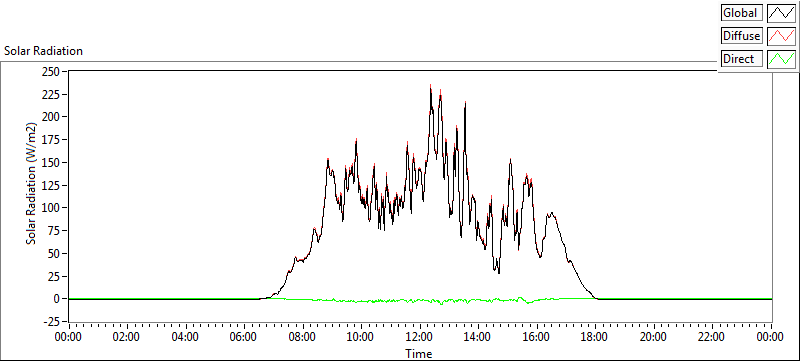Click the Diffuse plot legend line icon
800x361 pixels.
[781, 36]
